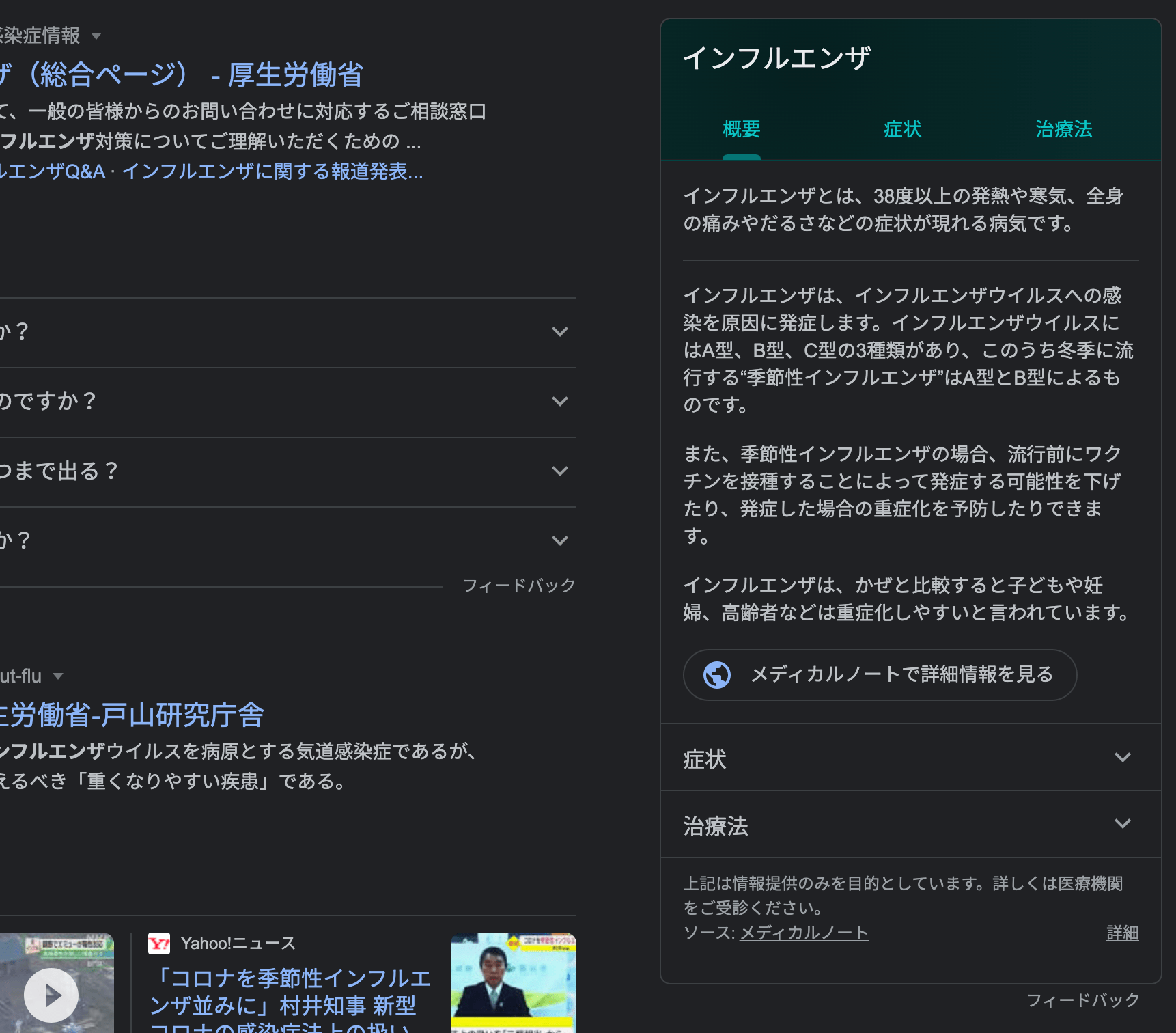Viewport: 1176px width, 1033px height.
Task: Switch to 治療法 tab
Action: (x=1063, y=129)
